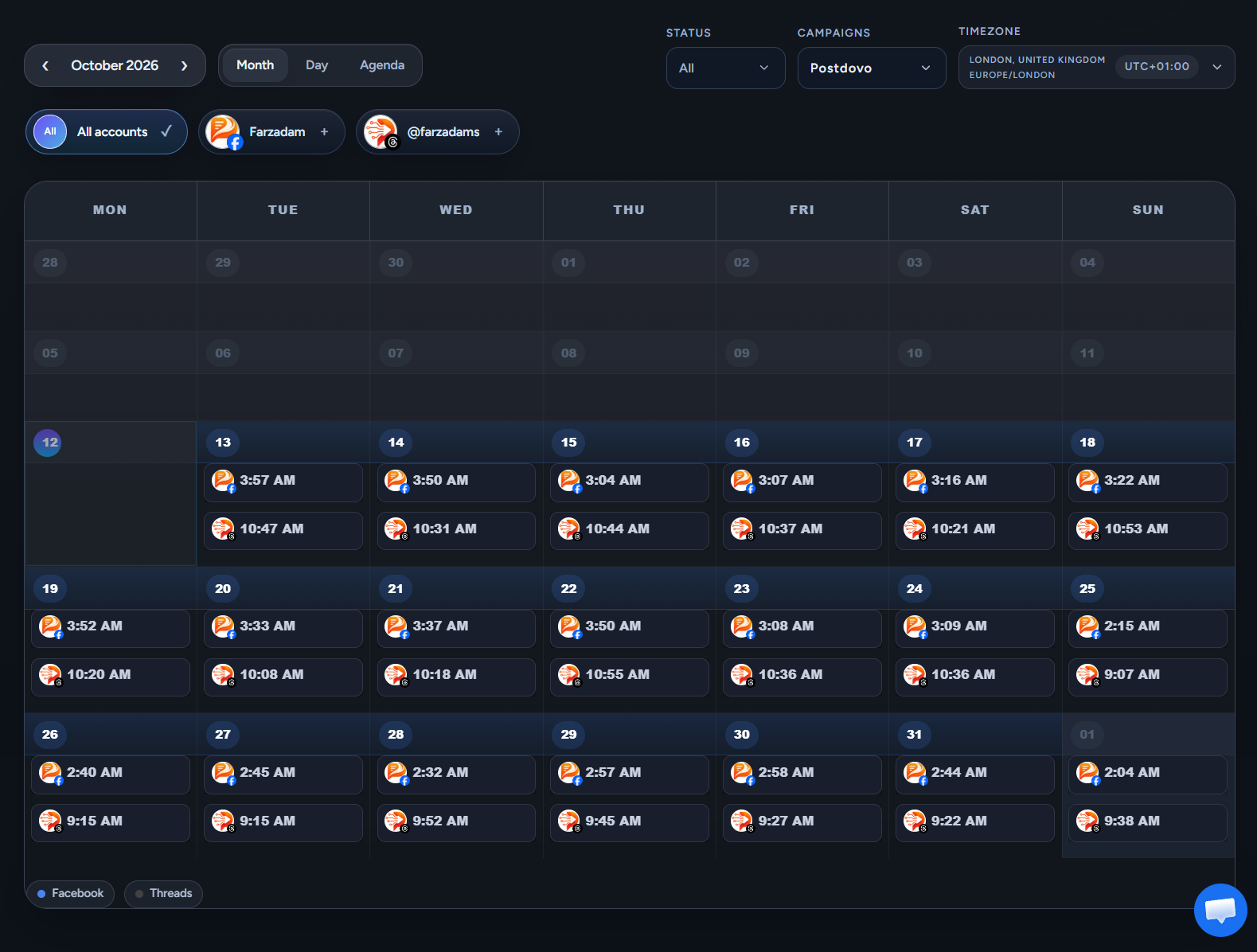
Task: Click the October 2026 month label
Action: [x=115, y=66]
